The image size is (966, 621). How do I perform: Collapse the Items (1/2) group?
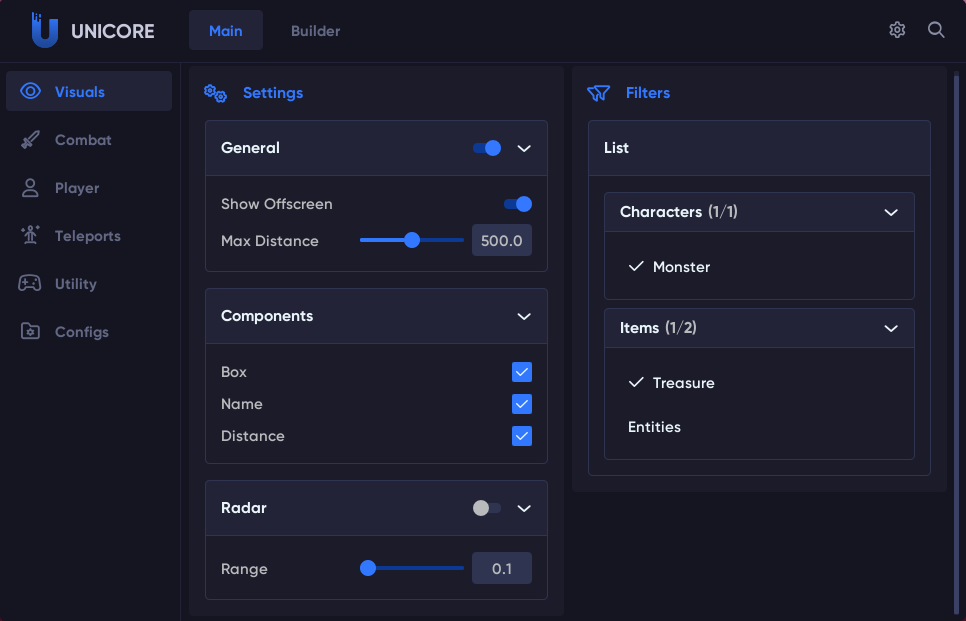(x=891, y=328)
